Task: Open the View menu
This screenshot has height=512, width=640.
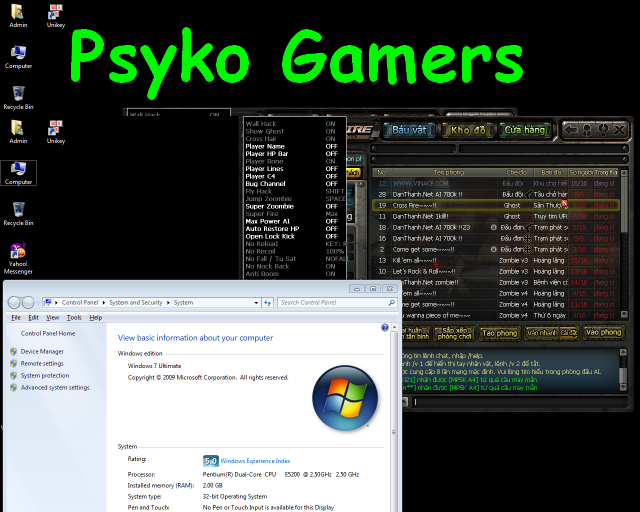Action: 52,318
